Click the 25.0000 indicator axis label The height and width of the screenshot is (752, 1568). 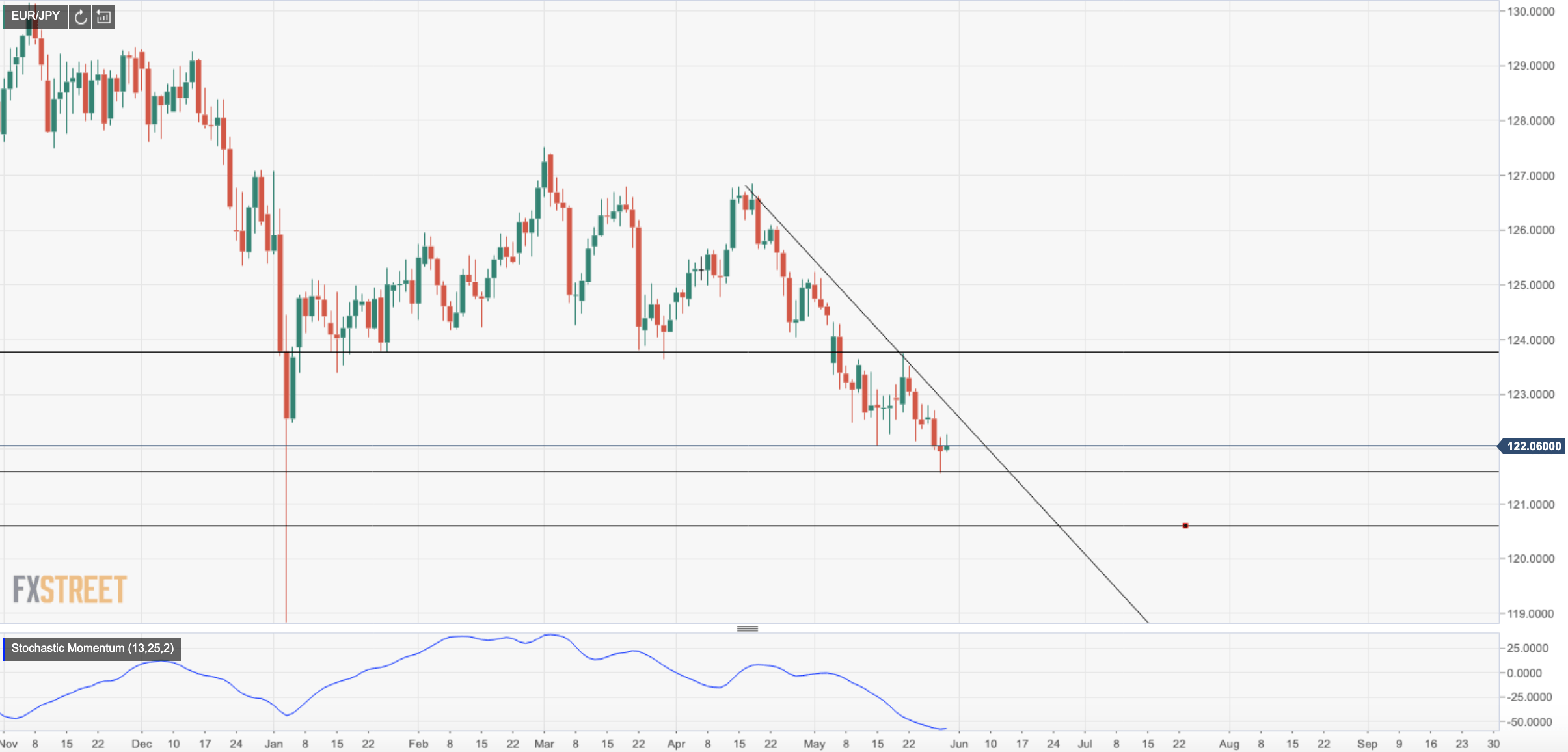click(1527, 648)
